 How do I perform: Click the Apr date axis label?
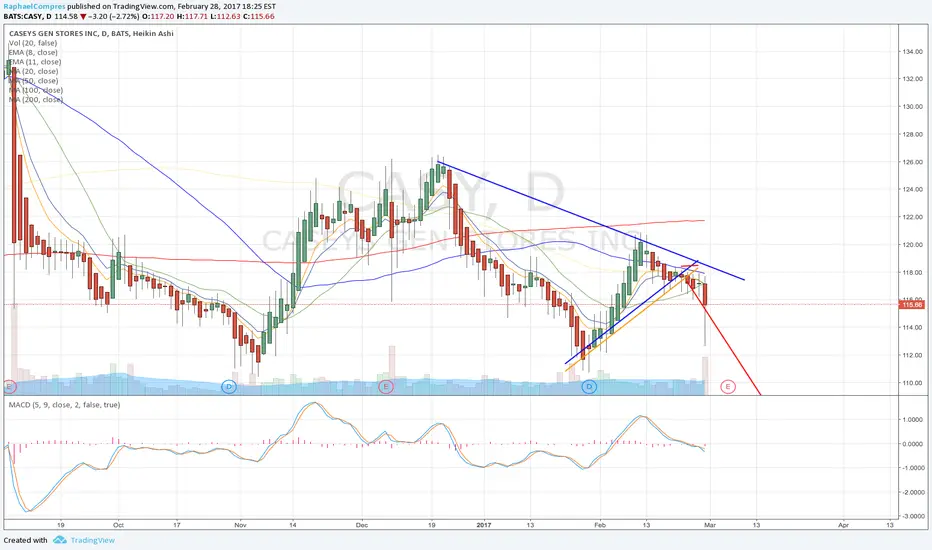click(843, 525)
